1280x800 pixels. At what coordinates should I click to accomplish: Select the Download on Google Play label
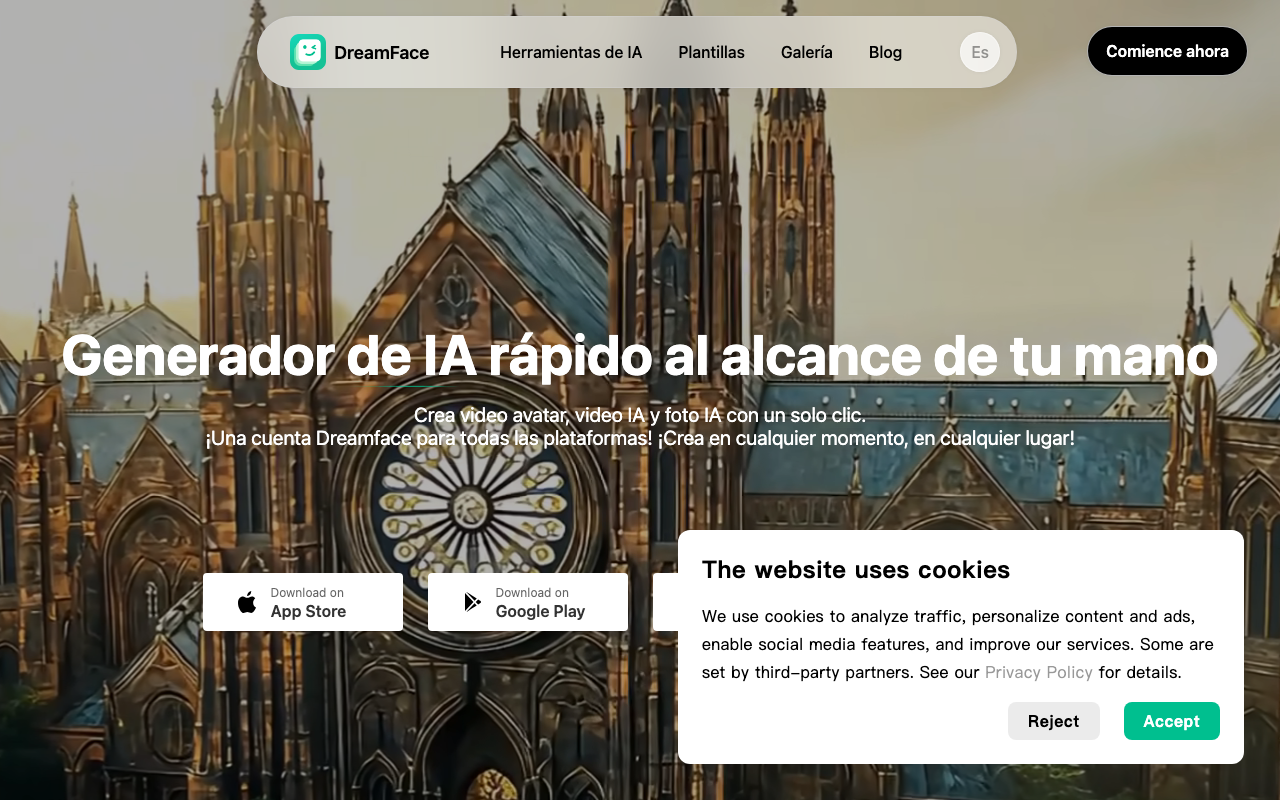click(540, 602)
